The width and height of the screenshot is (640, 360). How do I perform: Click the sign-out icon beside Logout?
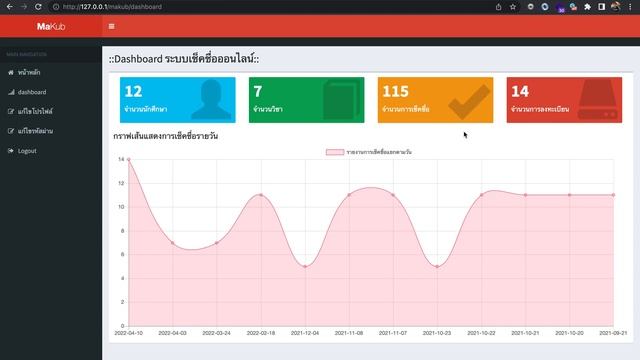point(11,151)
